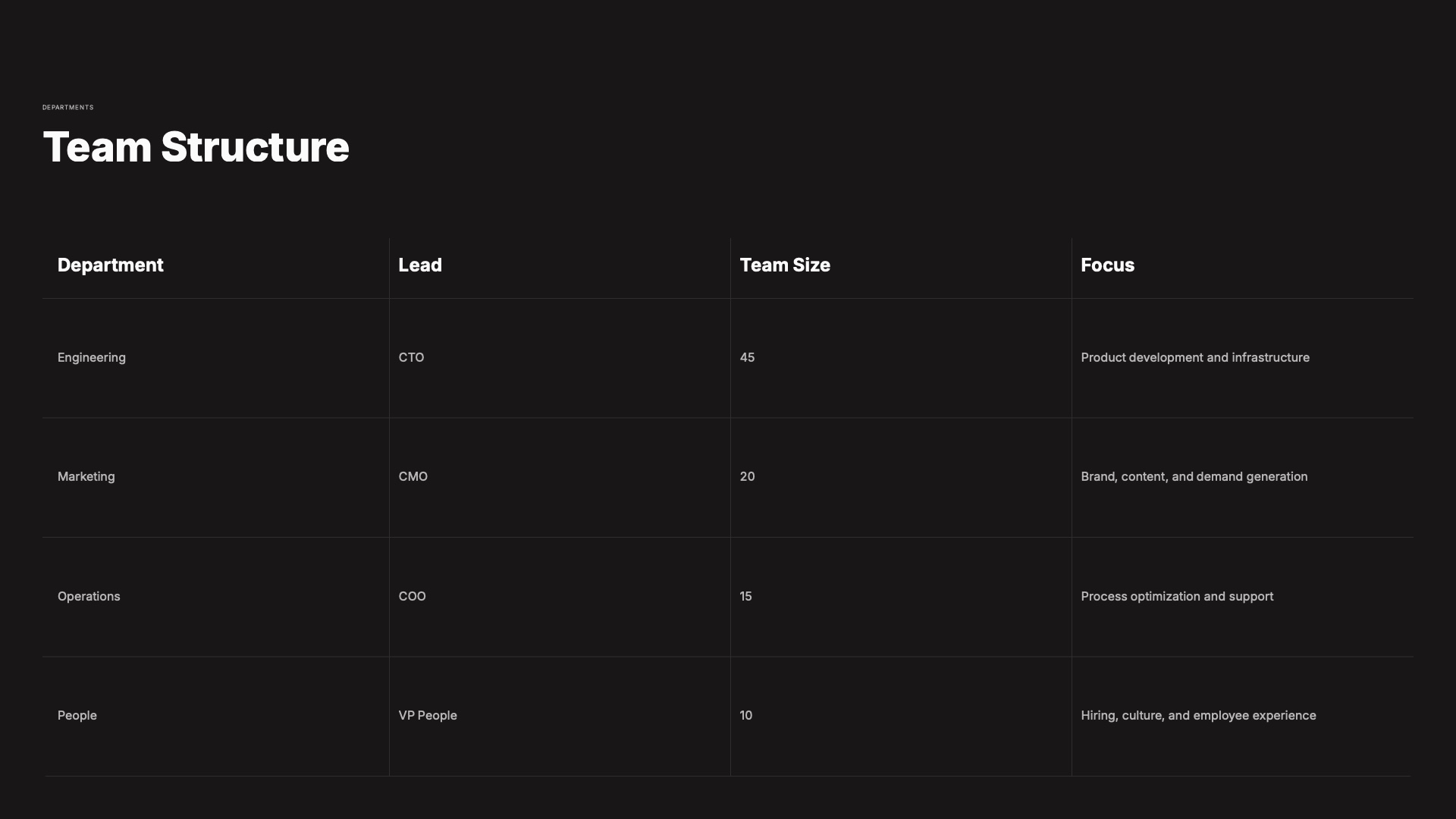The width and height of the screenshot is (1456, 819).
Task: Click team size value 20
Action: point(747,477)
